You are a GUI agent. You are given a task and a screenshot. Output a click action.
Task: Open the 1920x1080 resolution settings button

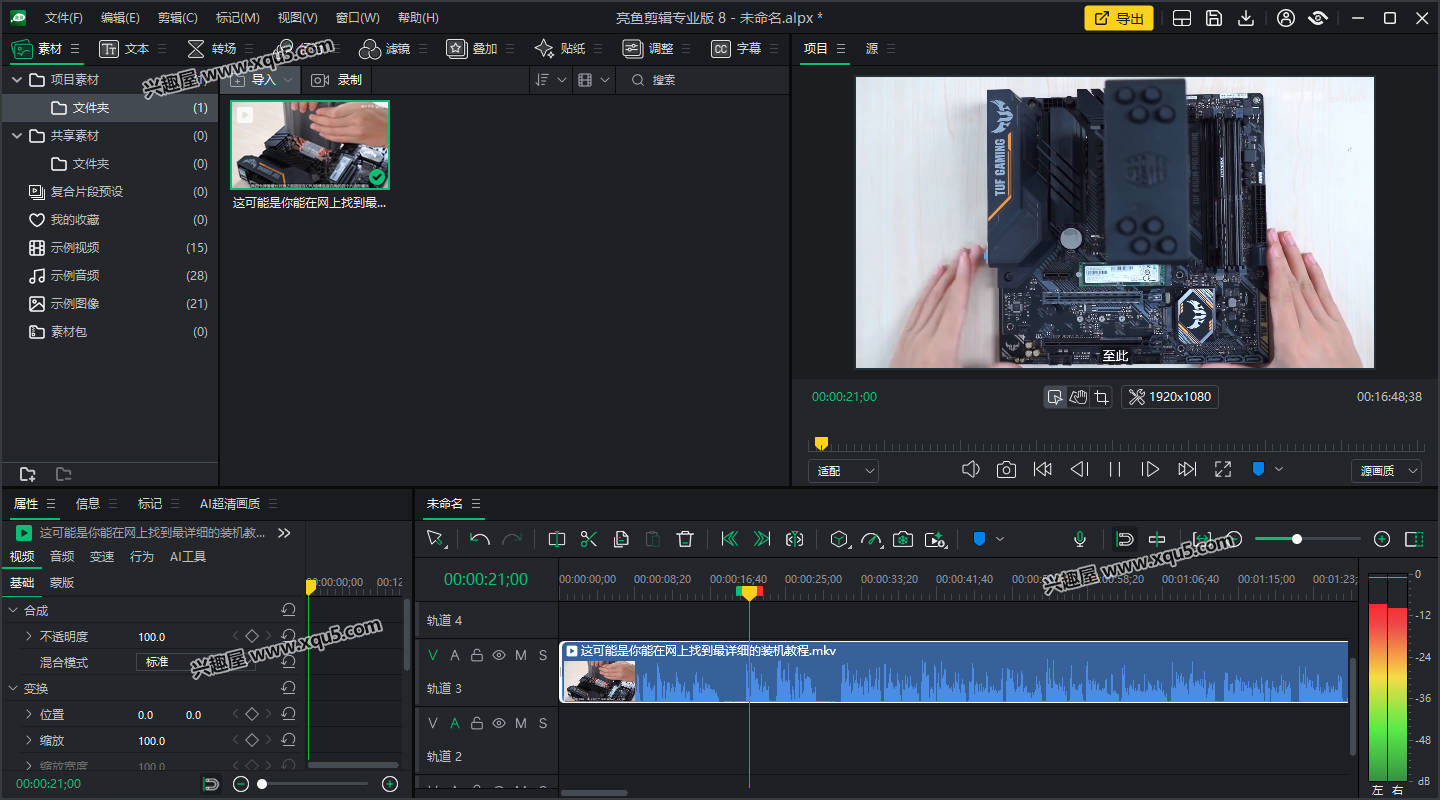(1170, 397)
